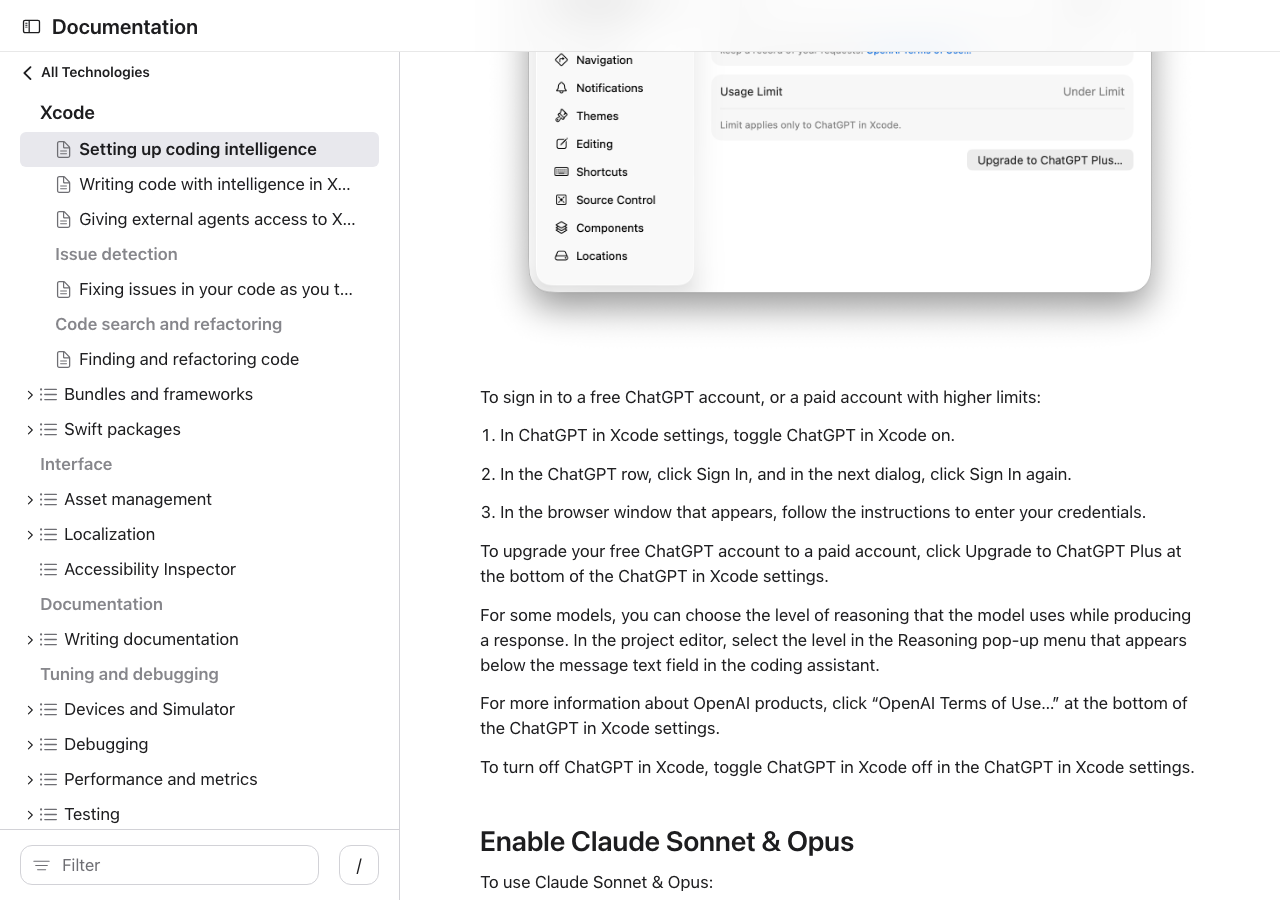Click the Source Control icon in settings screenshot
Image resolution: width=1280 pixels, height=900 pixels.
pos(561,200)
